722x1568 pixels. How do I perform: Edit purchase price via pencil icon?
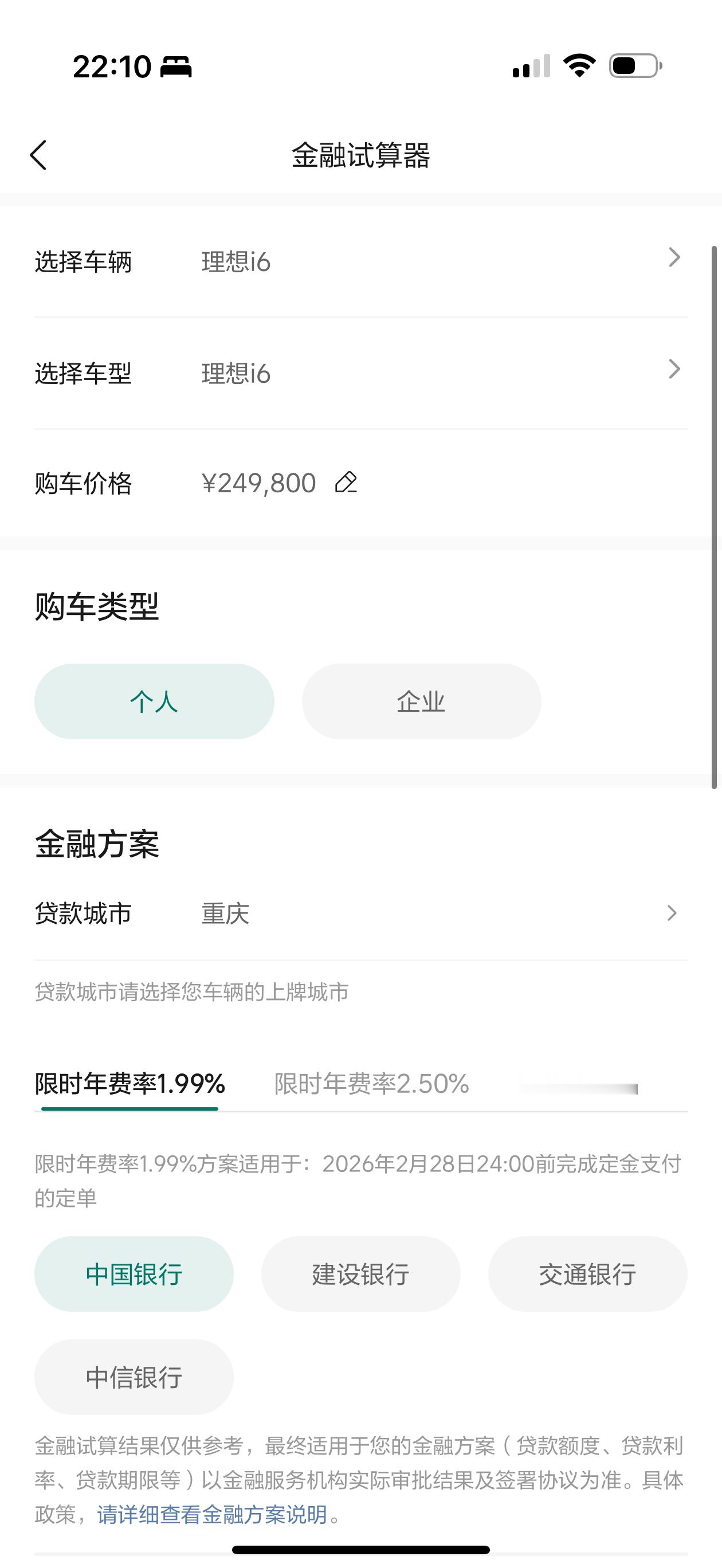pos(346,483)
